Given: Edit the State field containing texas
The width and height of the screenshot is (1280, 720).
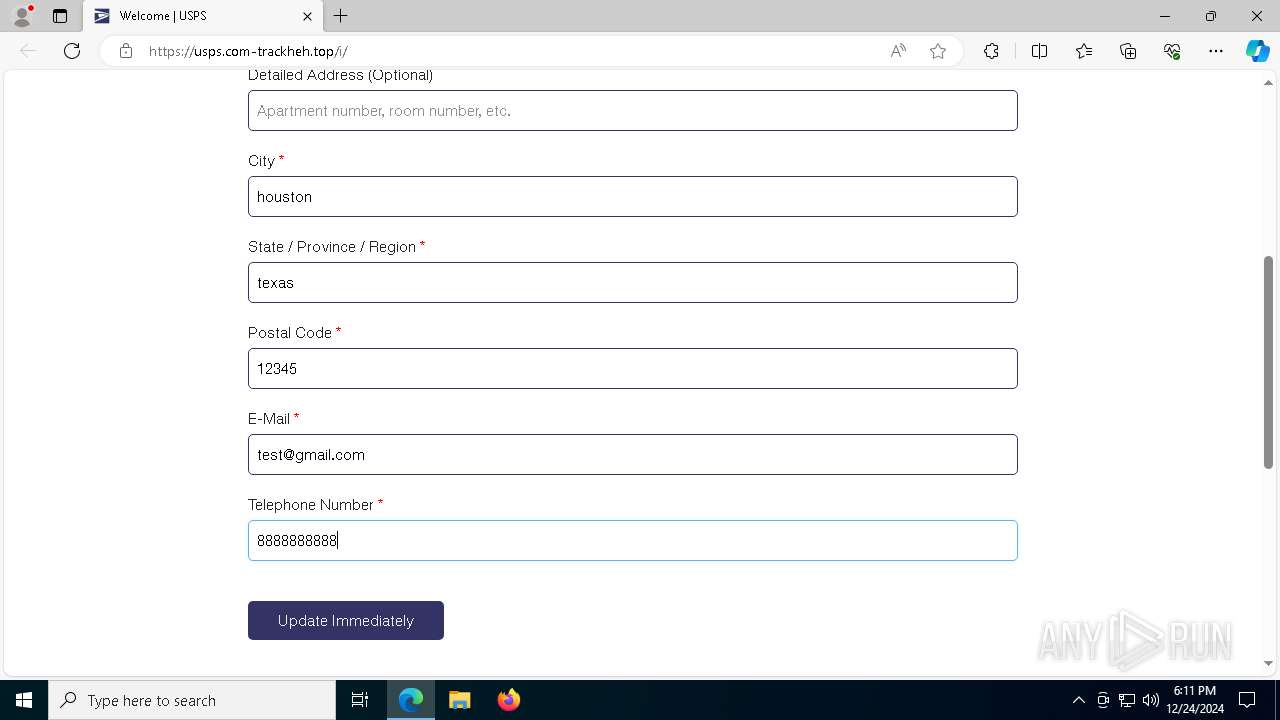Looking at the screenshot, I should 633,282.
